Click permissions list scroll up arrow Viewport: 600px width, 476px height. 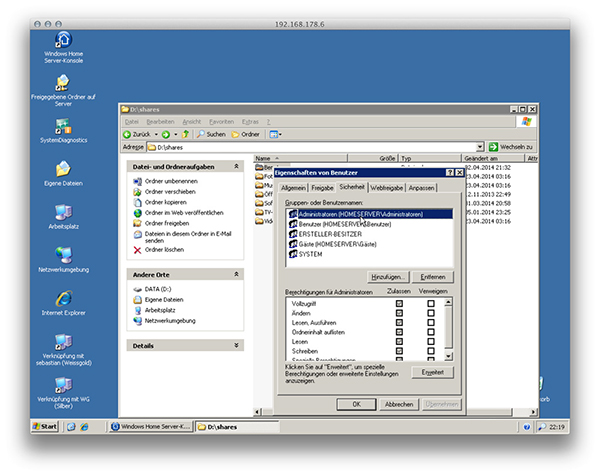448,302
